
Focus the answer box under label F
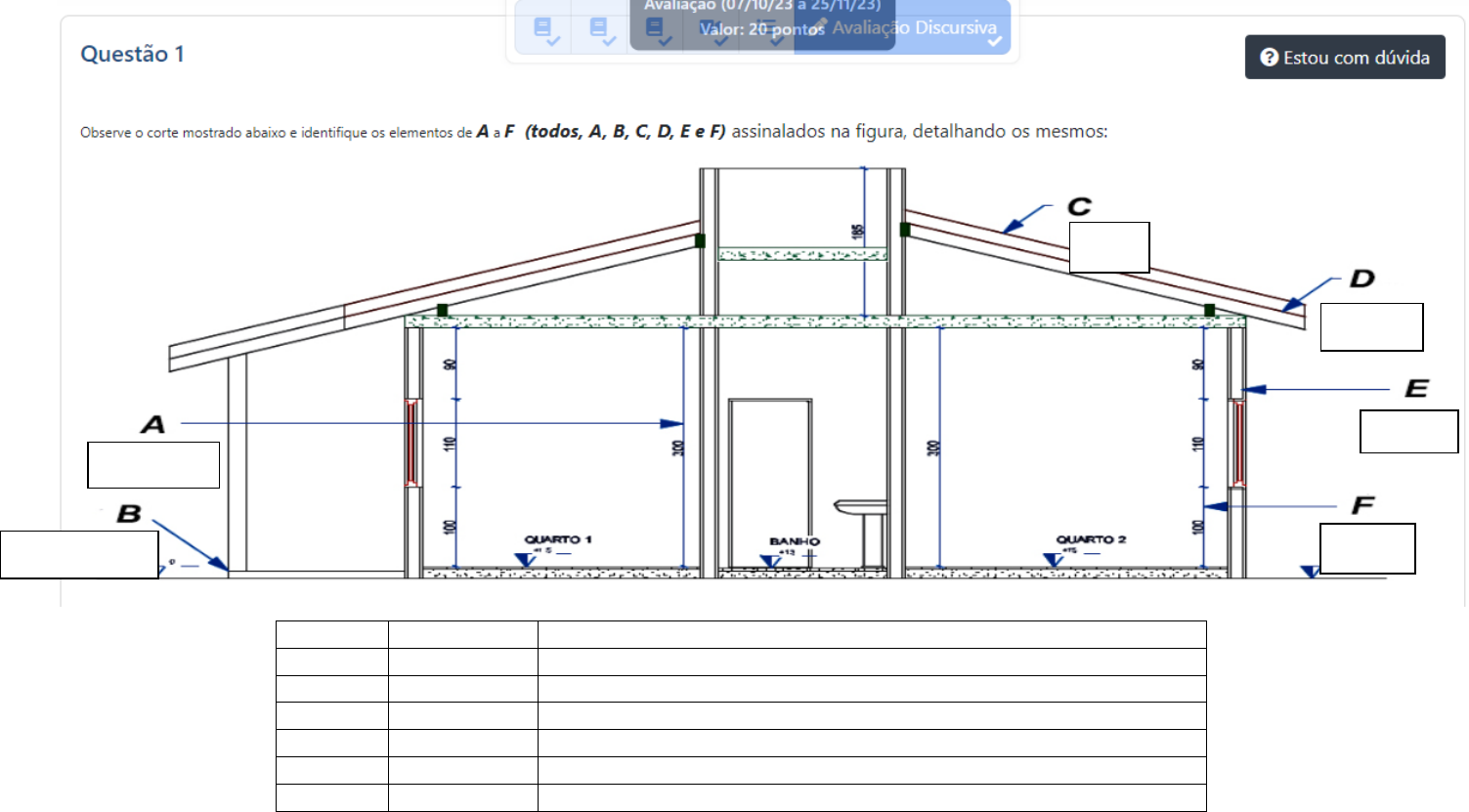click(1367, 548)
